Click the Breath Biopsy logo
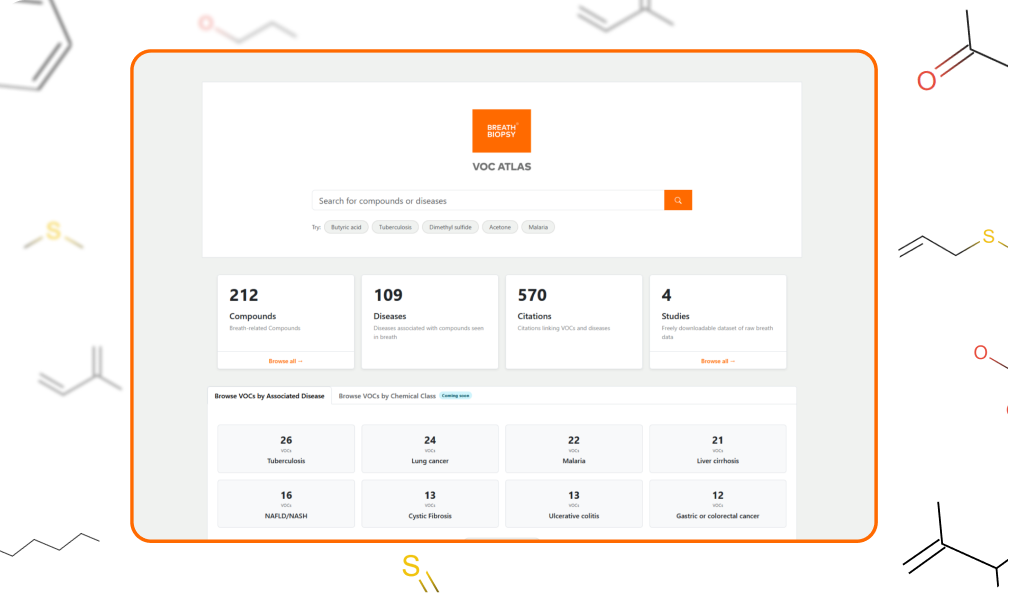 pos(501,131)
